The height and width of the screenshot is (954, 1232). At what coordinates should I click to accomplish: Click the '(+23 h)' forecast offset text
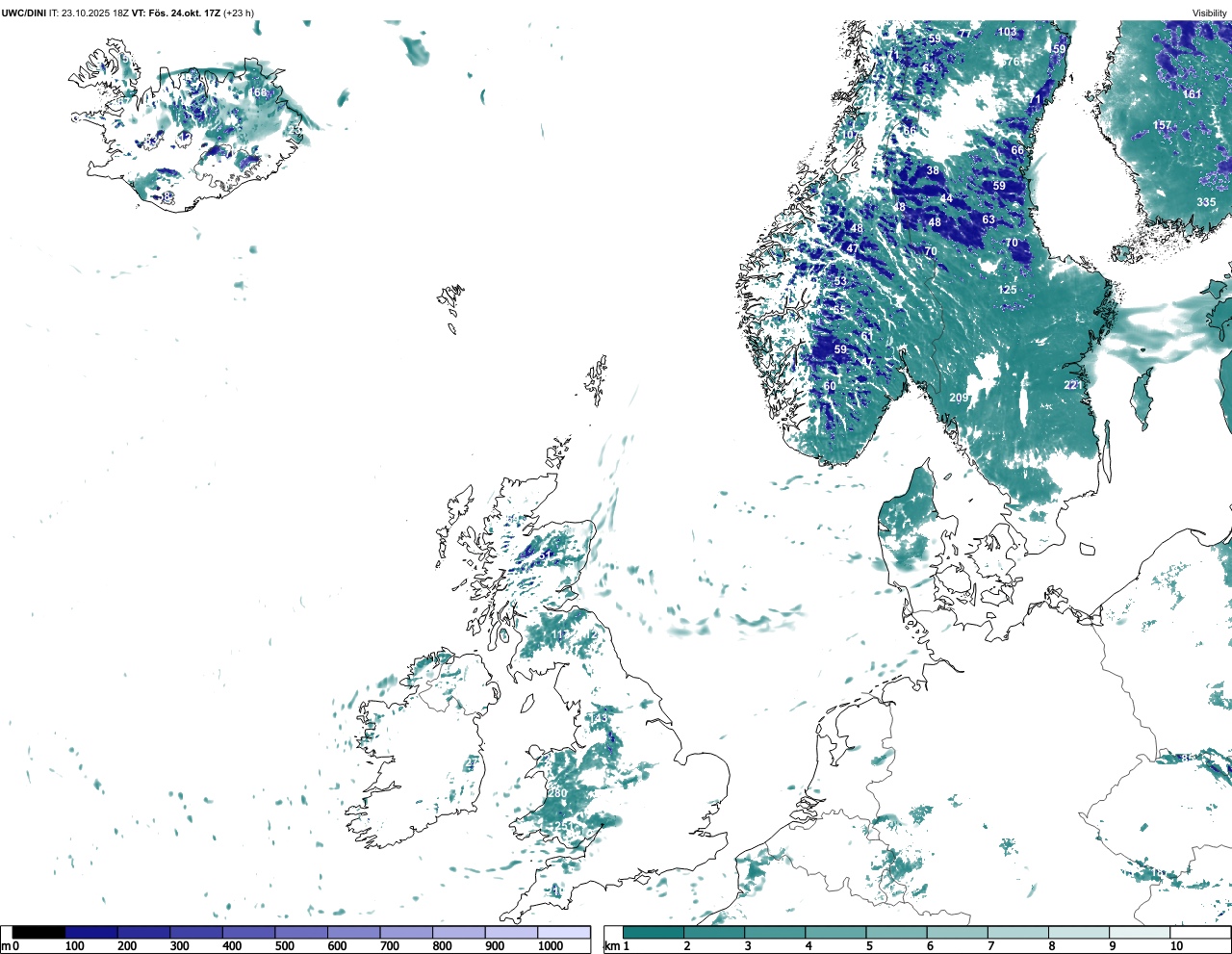pos(238,13)
